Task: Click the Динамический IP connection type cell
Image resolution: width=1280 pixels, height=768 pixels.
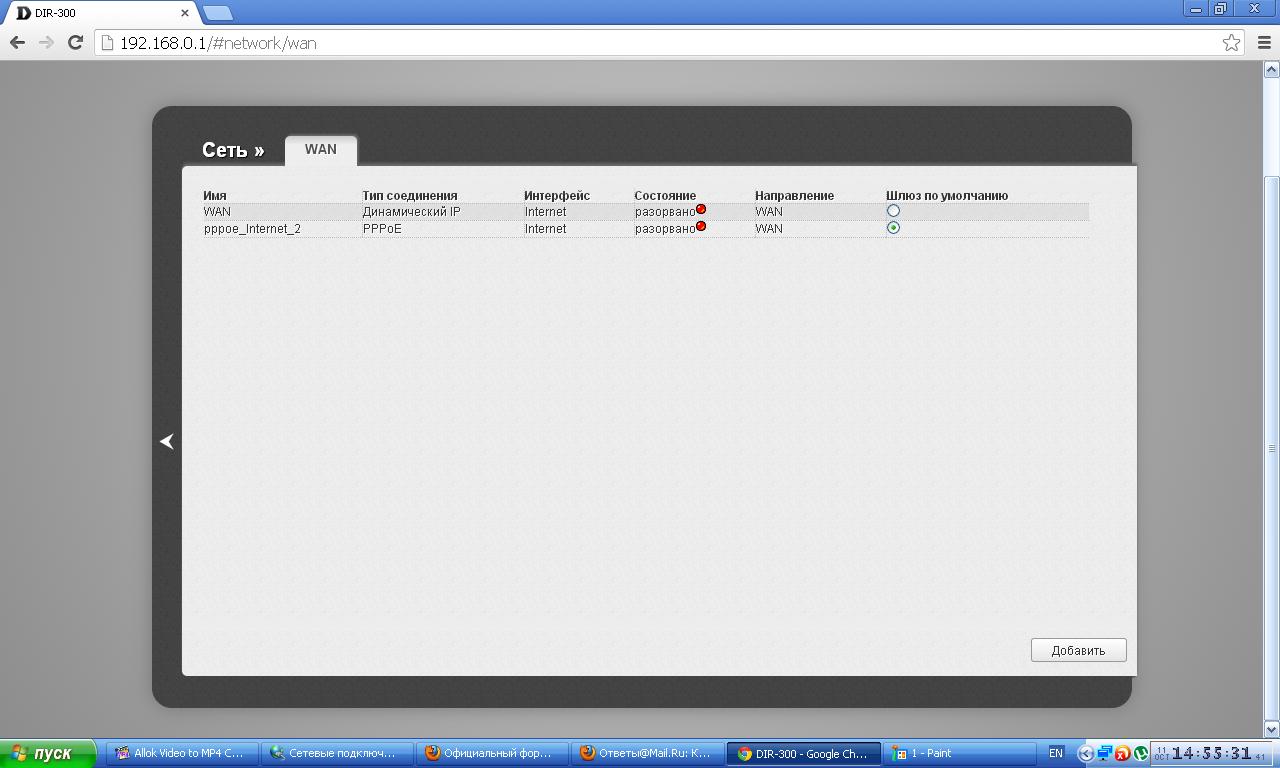Action: tap(412, 212)
